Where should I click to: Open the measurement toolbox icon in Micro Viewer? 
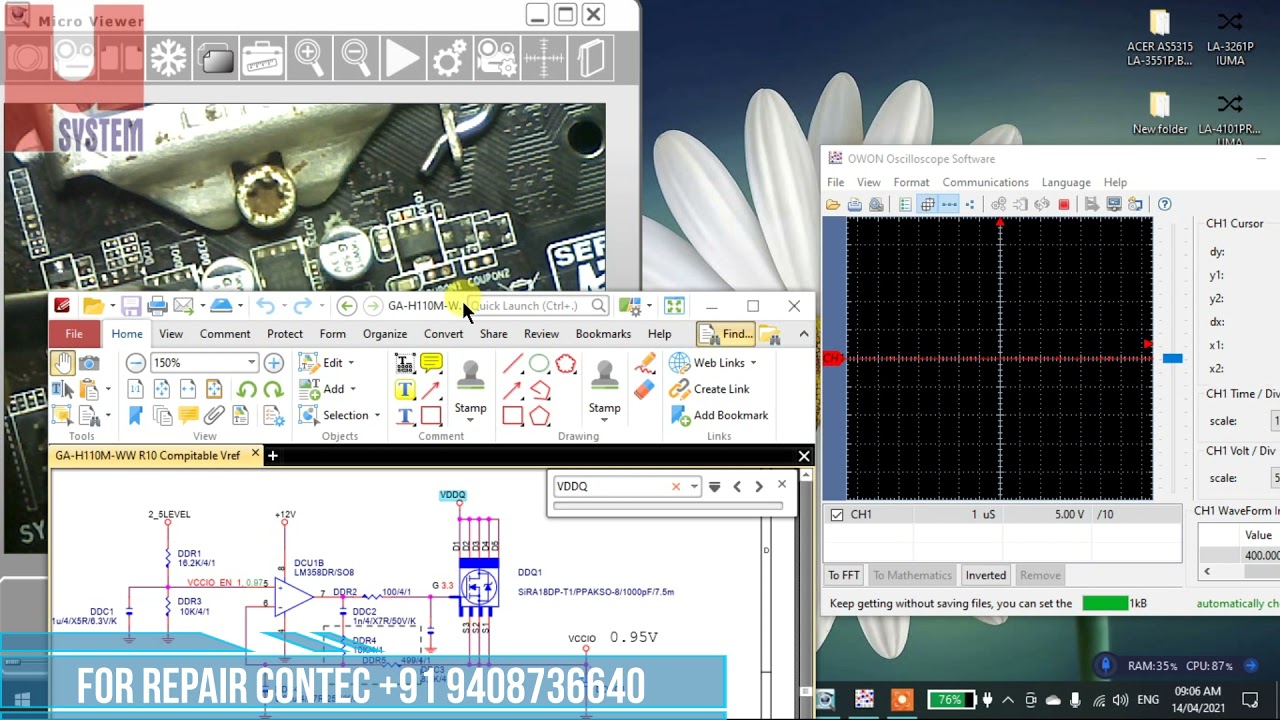click(x=262, y=58)
